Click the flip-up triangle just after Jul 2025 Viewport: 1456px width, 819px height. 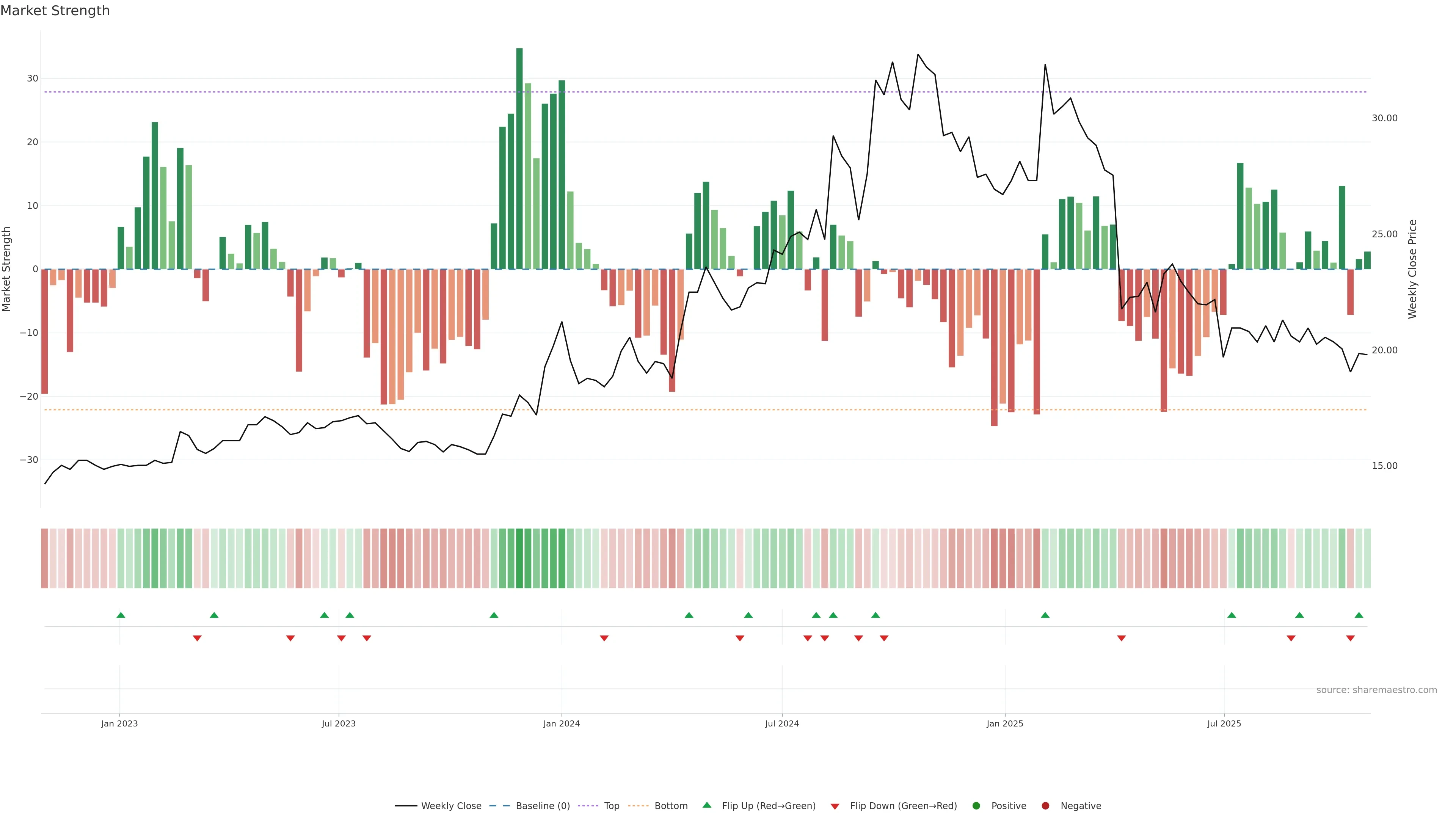[x=1232, y=615]
